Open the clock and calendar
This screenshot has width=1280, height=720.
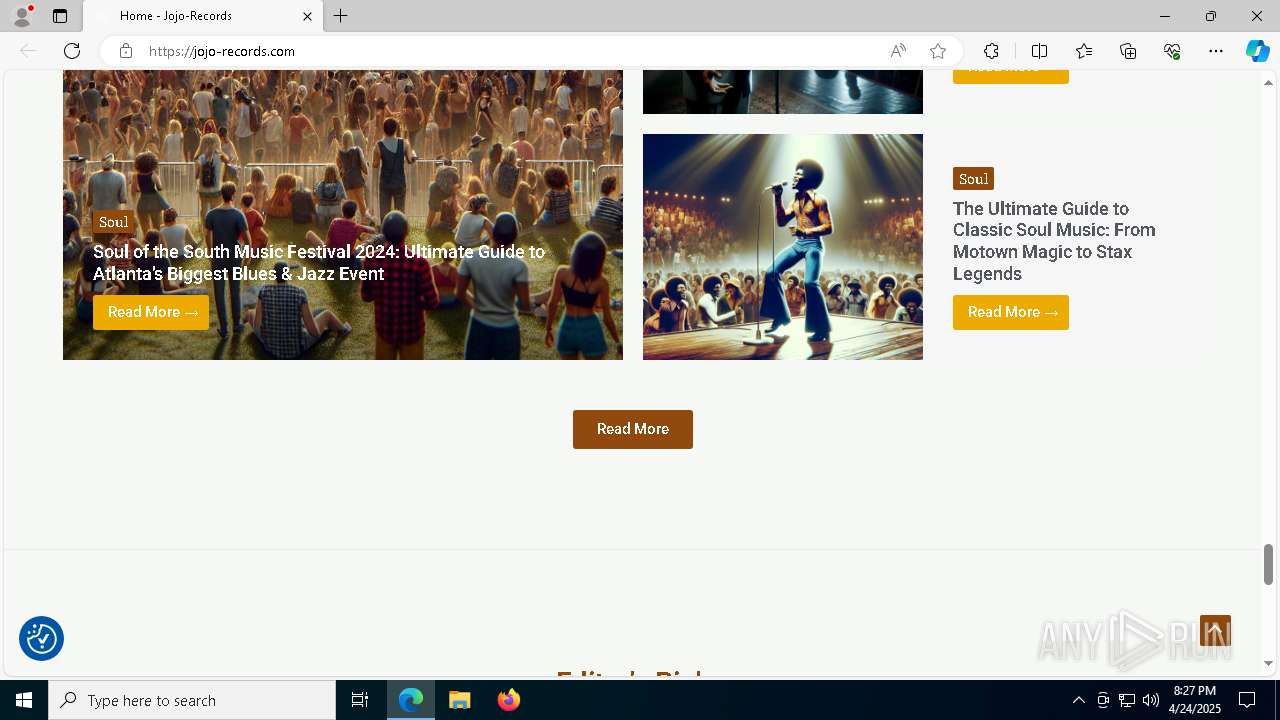(x=1195, y=700)
